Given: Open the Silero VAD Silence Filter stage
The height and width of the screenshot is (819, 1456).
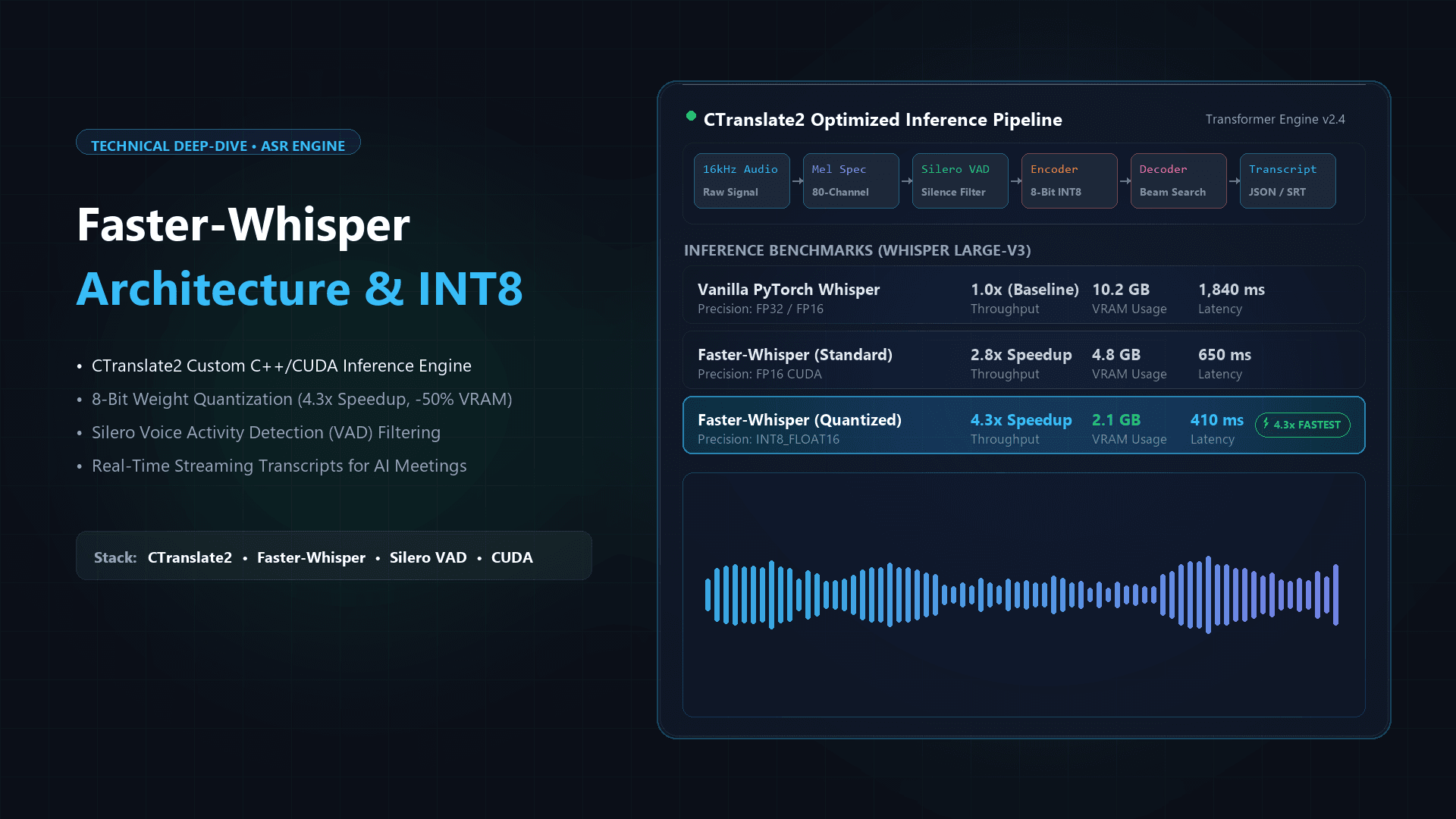Looking at the screenshot, I should point(960,180).
